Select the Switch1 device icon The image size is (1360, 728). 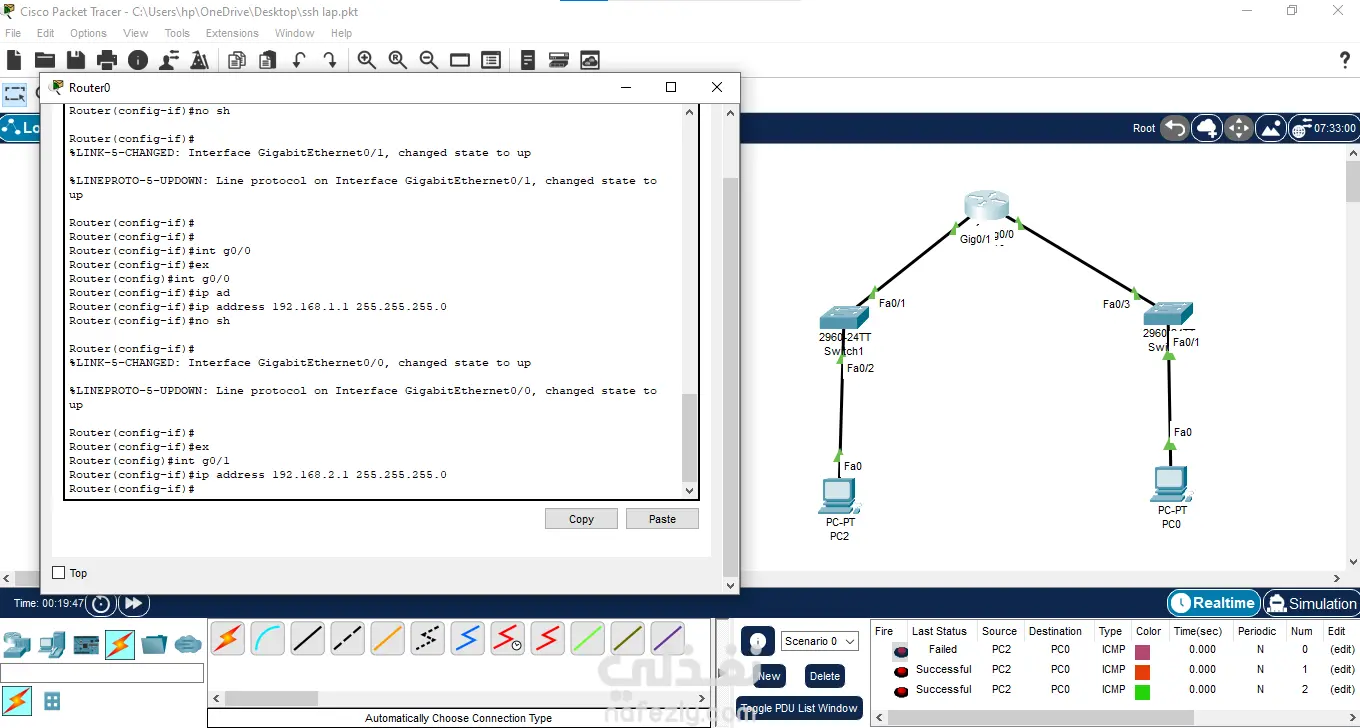(x=843, y=317)
